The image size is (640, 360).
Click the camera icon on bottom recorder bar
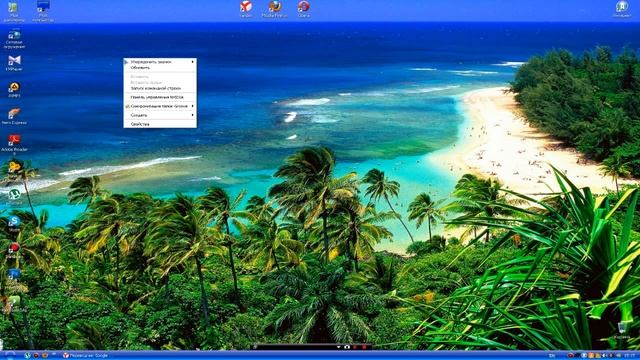pos(347,347)
